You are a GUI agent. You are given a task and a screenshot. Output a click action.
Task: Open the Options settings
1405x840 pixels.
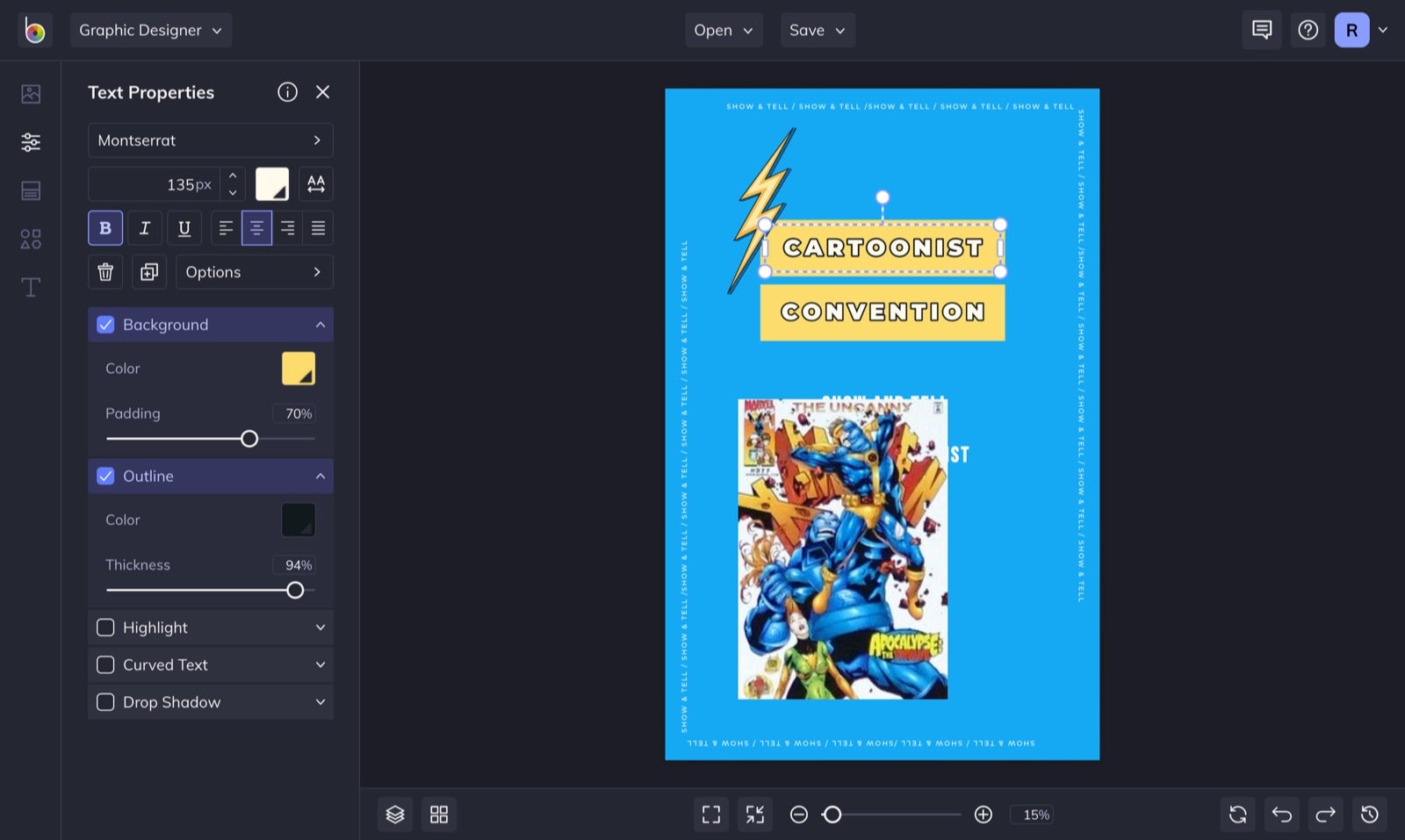coord(254,272)
